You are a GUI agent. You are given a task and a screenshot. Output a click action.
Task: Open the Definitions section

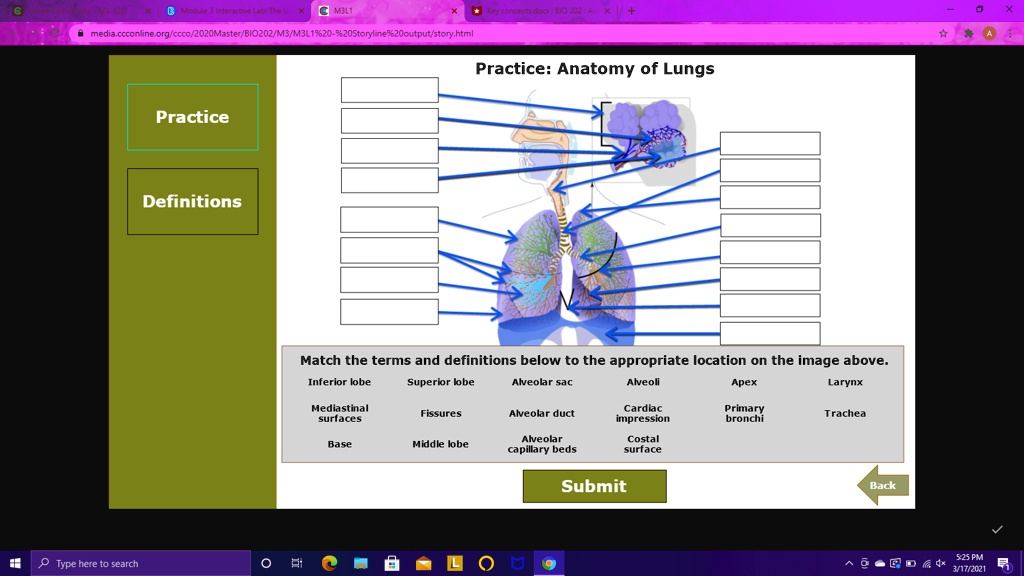pyautogui.click(x=193, y=201)
